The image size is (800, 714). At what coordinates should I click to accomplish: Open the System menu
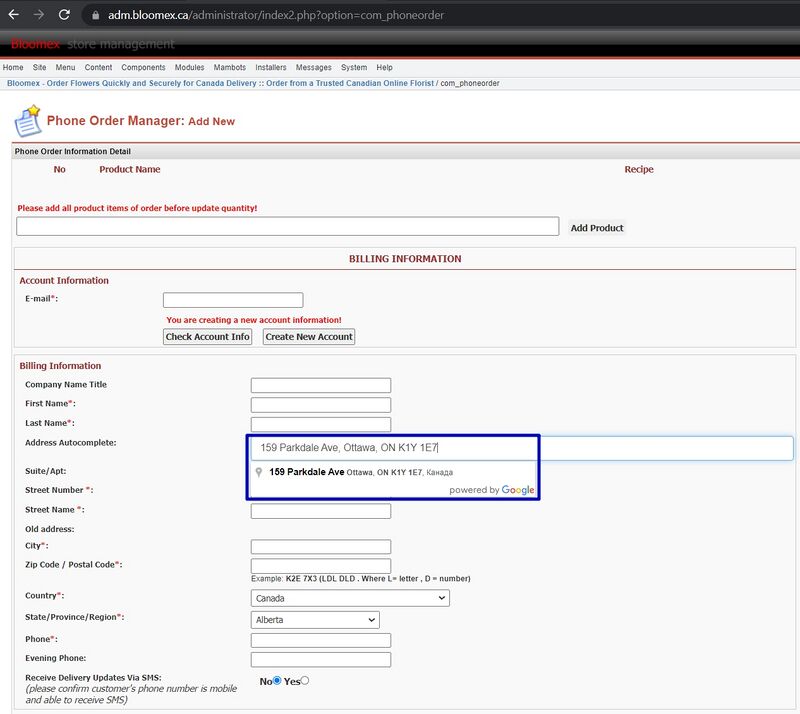tap(354, 67)
